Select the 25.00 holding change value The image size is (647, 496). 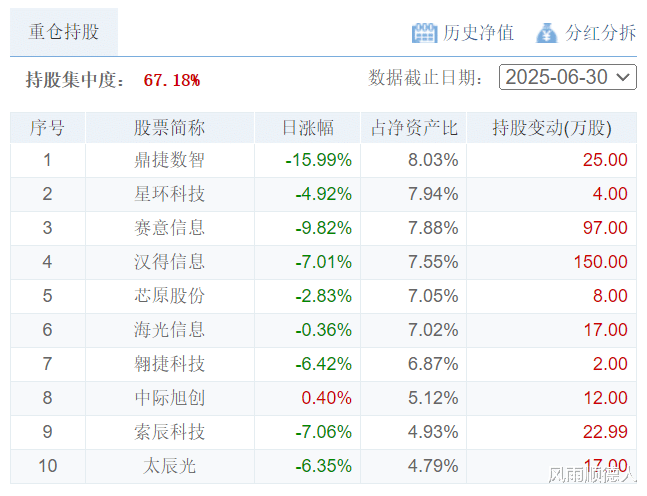(605, 160)
